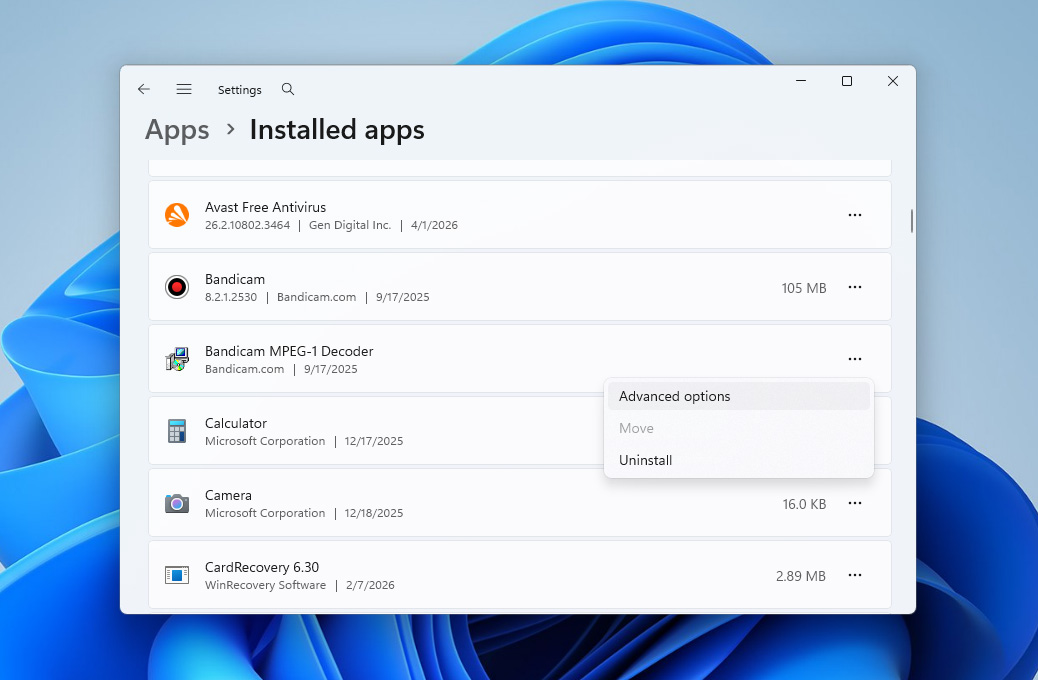Click Bandicam version 8.2.1.2530 text
Viewport: 1038px width, 680px height.
click(231, 297)
